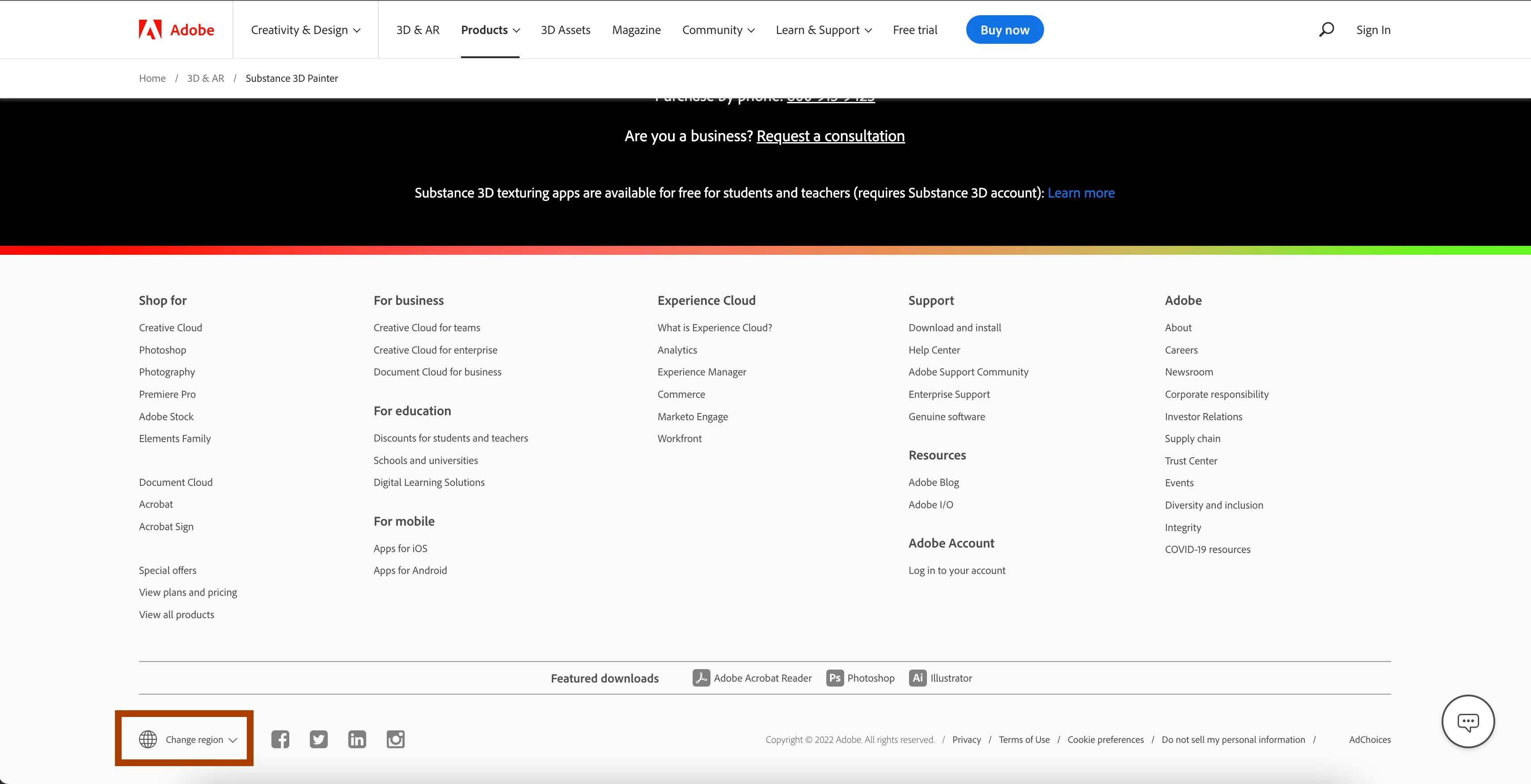Click the Request a consultation link
Viewport: 1531px width, 784px height.
pos(830,136)
